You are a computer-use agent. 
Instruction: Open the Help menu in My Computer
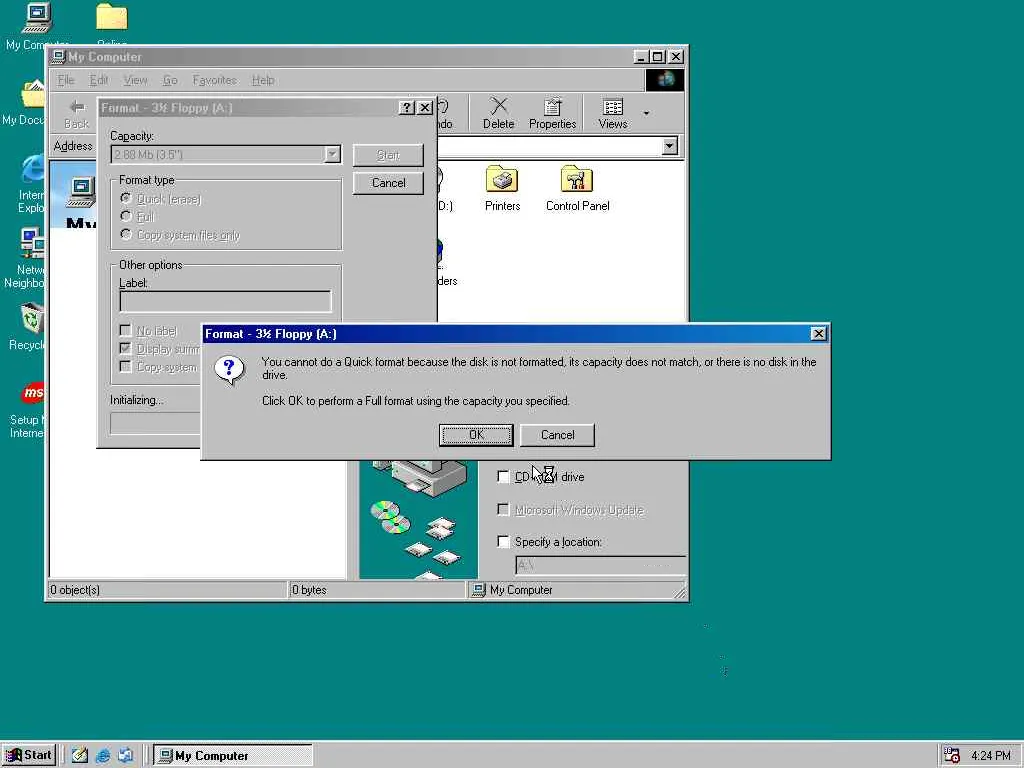pos(263,80)
